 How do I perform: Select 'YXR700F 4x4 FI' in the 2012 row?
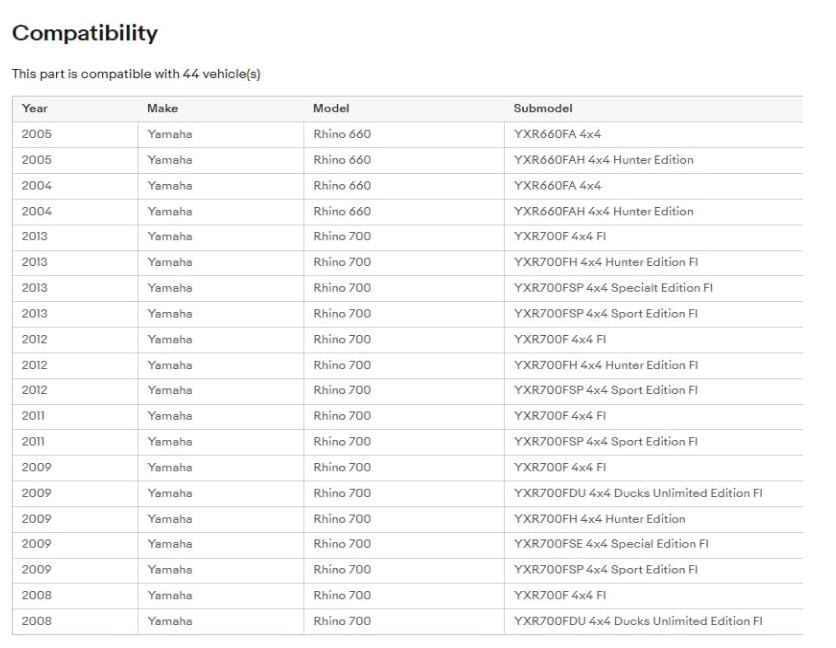[560, 339]
